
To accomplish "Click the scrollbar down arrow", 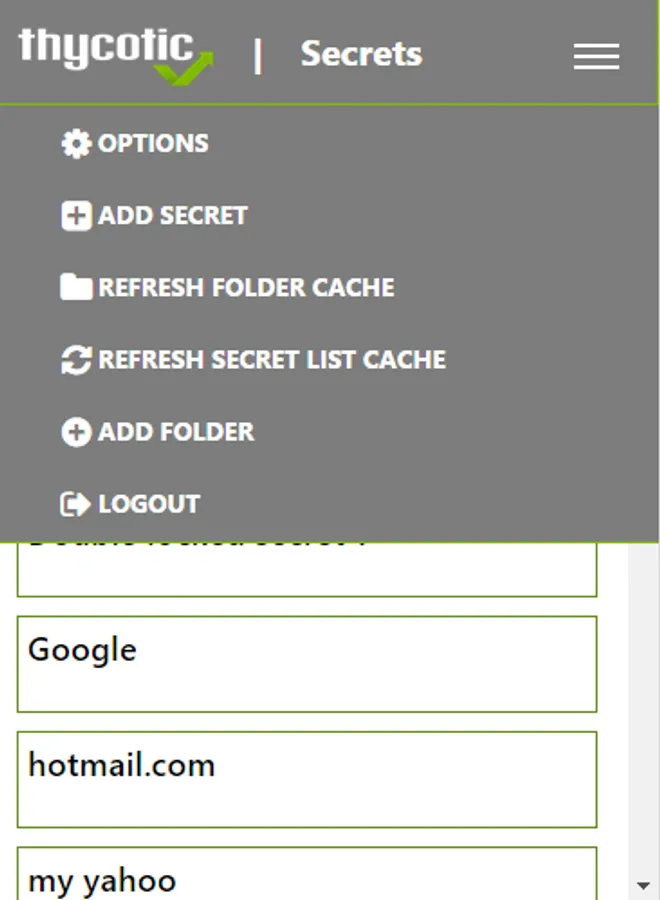I will [x=643, y=886].
